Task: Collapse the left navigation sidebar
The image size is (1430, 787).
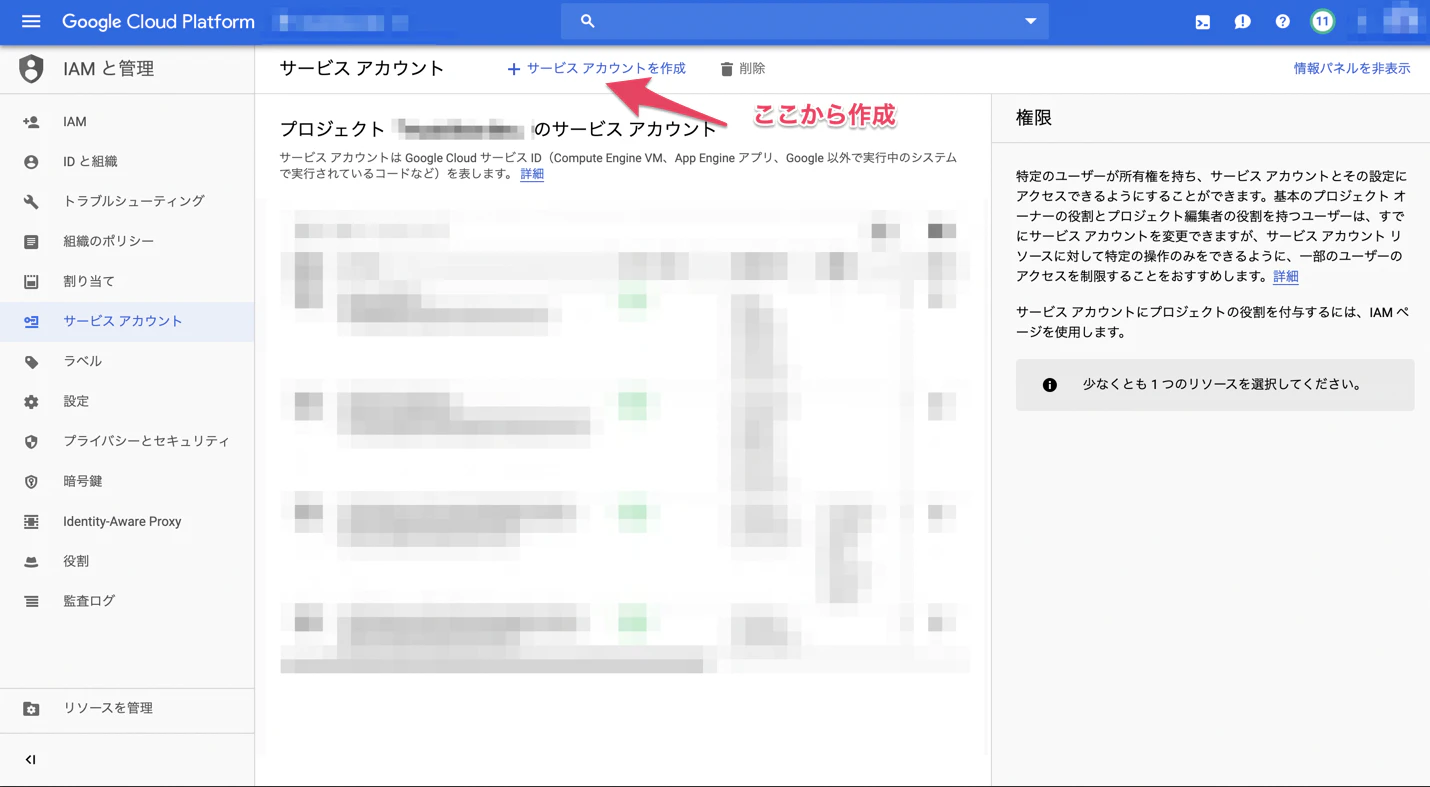Action: (x=30, y=760)
